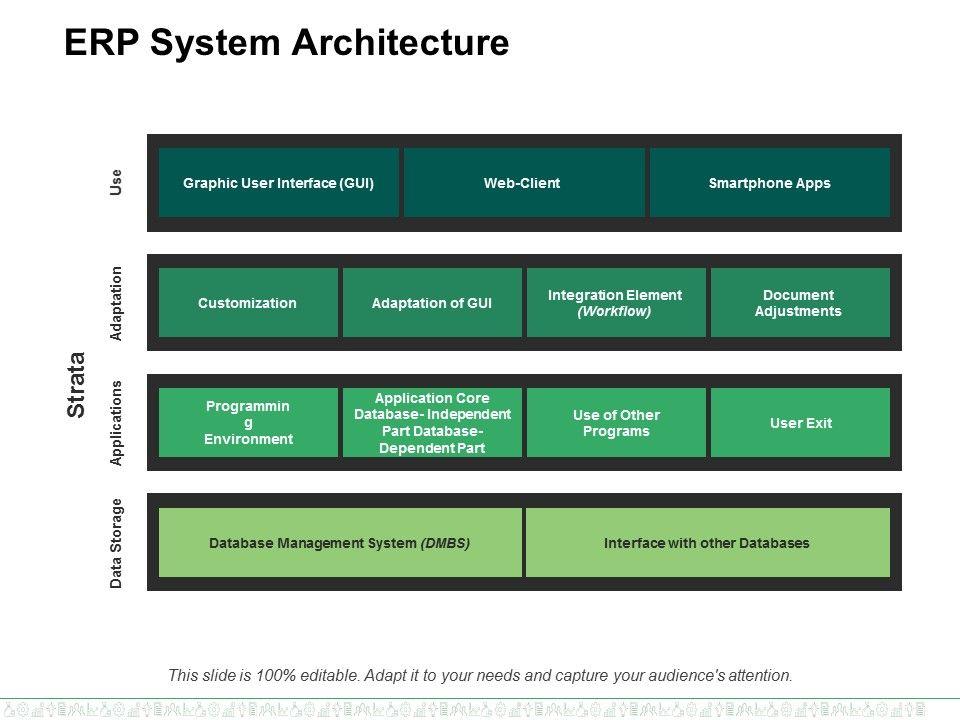The height and width of the screenshot is (720, 960).
Task: Select the vertical Data Storage row label
Action: point(115,544)
